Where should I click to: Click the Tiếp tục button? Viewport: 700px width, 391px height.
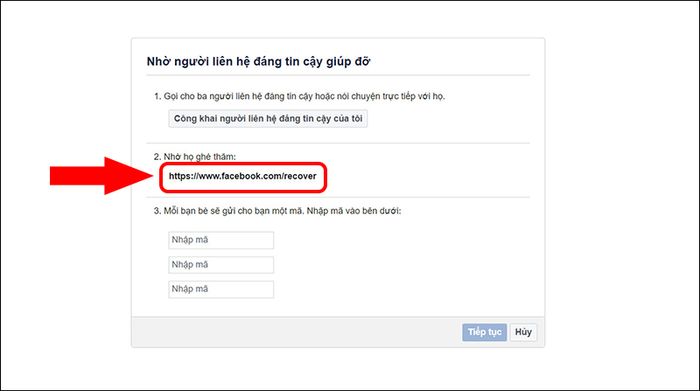[x=484, y=332]
